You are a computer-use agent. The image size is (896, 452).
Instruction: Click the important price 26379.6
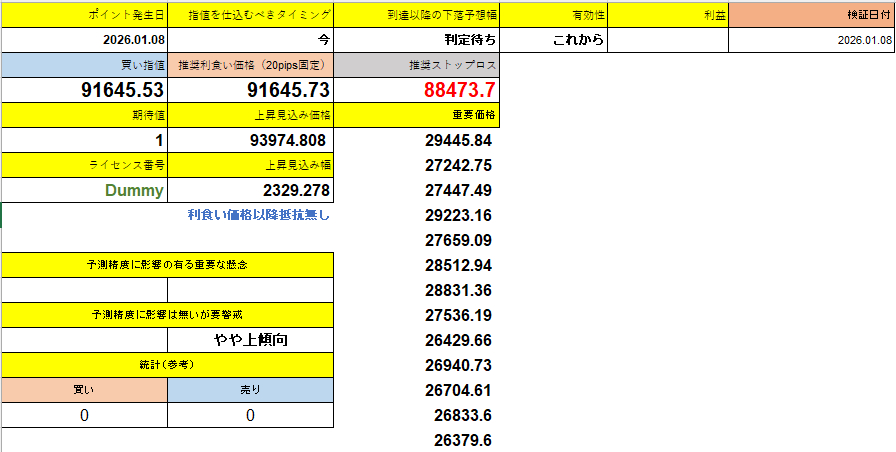pyautogui.click(x=463, y=441)
